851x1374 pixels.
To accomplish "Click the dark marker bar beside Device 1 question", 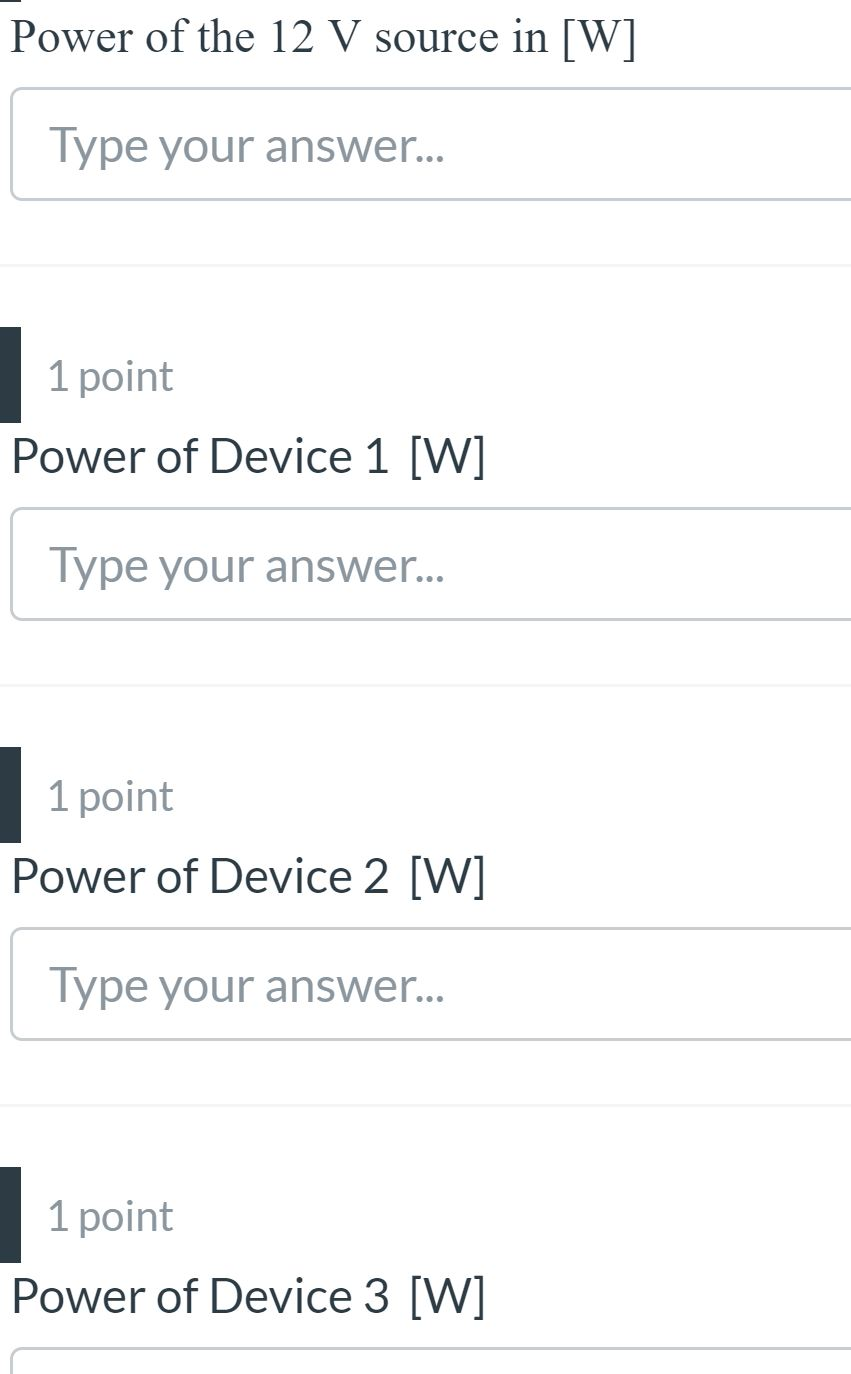I will [9, 376].
